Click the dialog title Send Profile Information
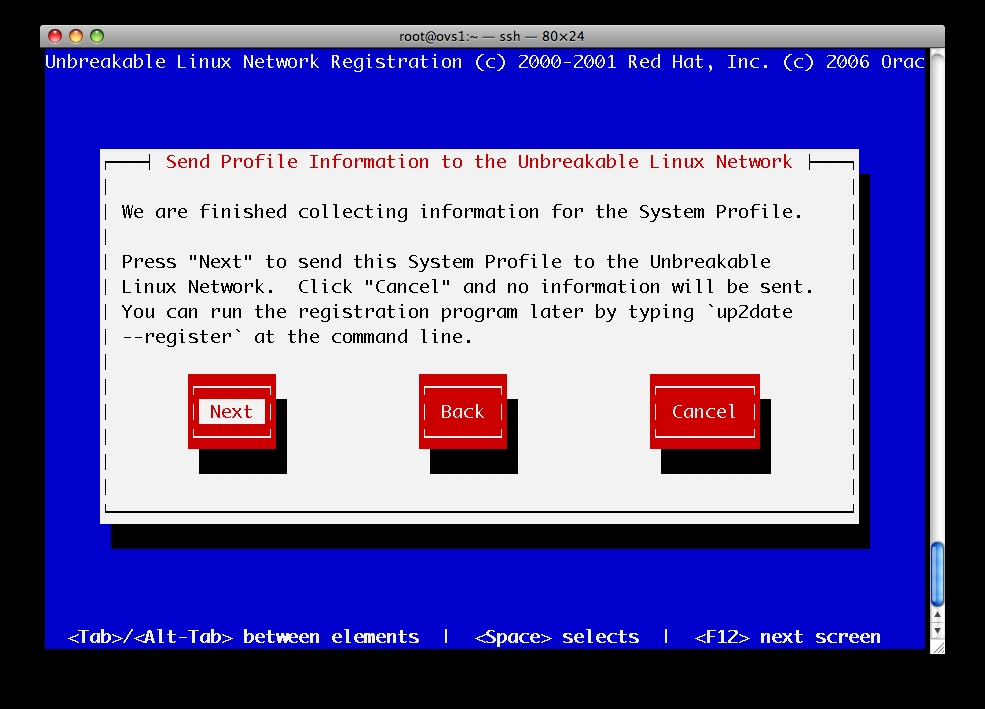This screenshot has height=709, width=985. (x=479, y=162)
